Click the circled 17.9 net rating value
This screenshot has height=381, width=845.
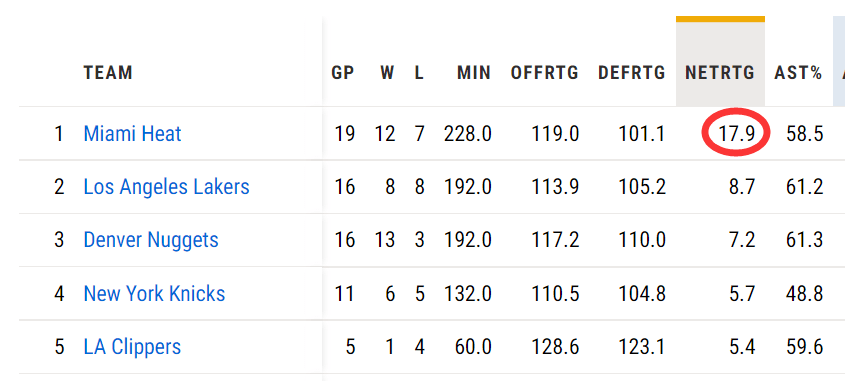tap(737, 134)
